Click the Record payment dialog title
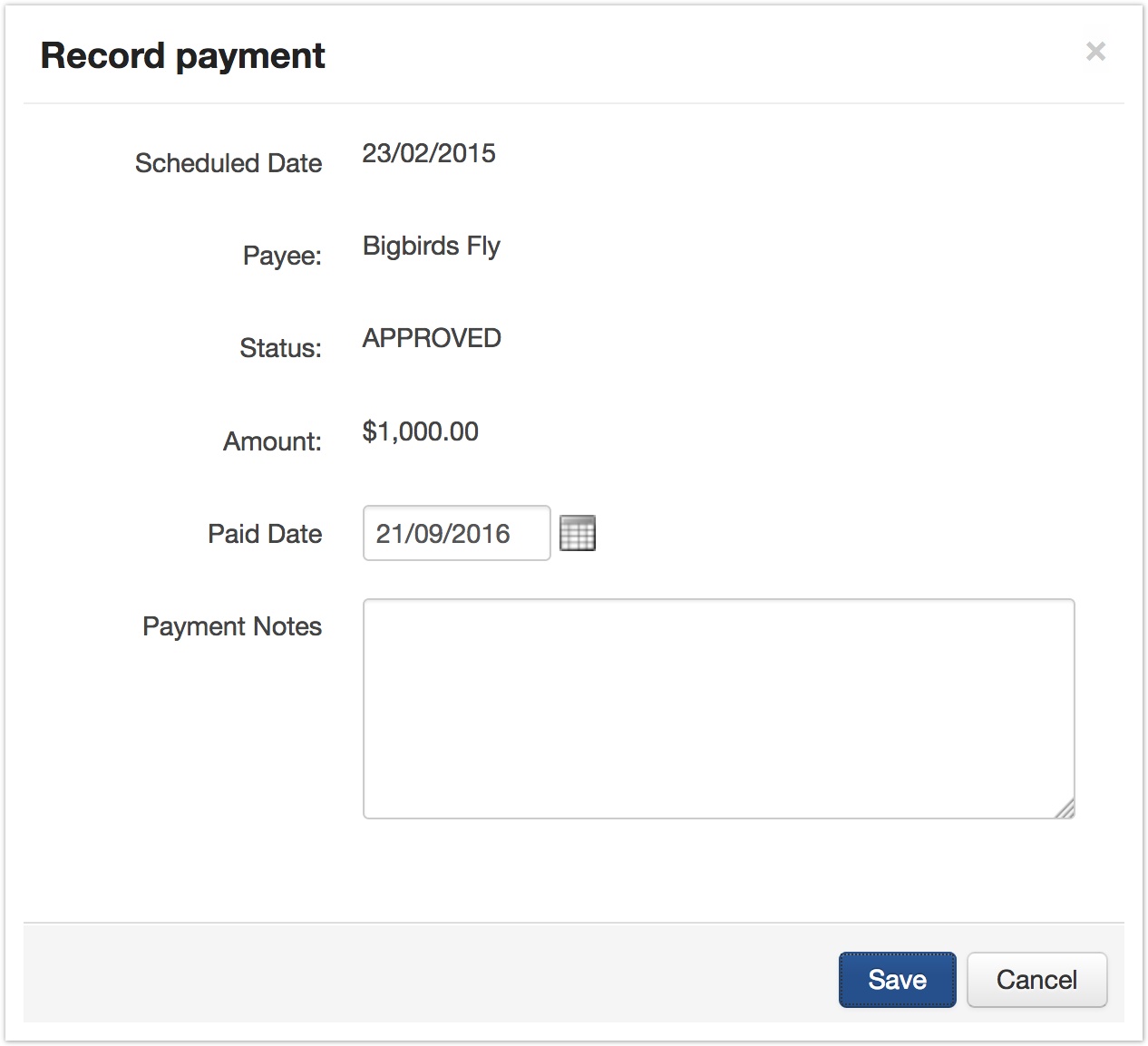This screenshot has height=1046, width=1148. [x=183, y=55]
